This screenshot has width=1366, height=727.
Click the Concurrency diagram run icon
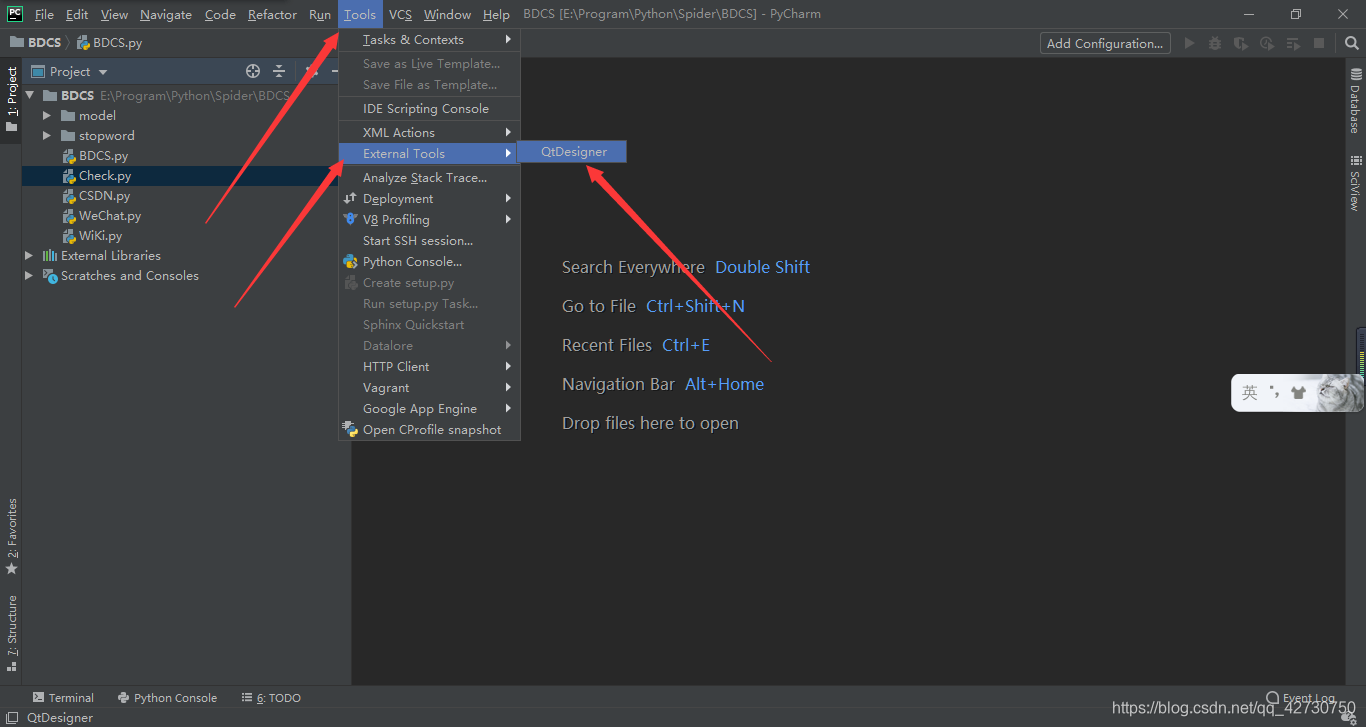click(x=1293, y=43)
